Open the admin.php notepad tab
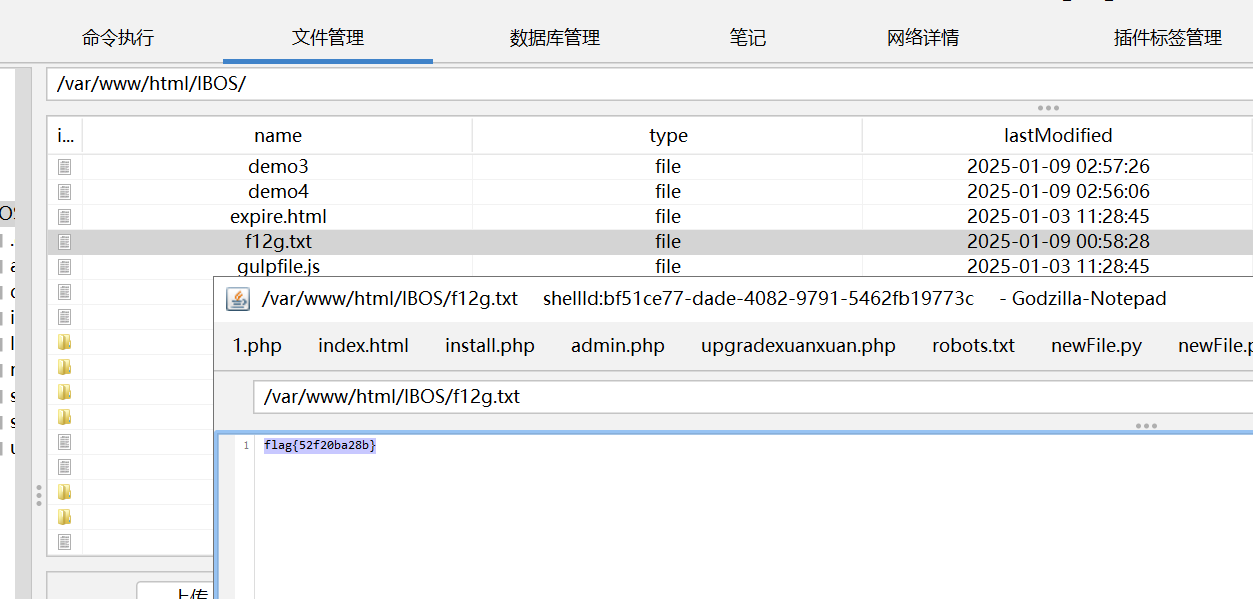 618,345
